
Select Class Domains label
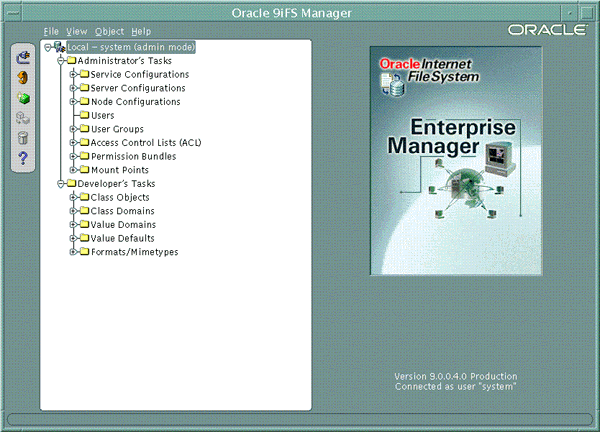pyautogui.click(x=122, y=211)
